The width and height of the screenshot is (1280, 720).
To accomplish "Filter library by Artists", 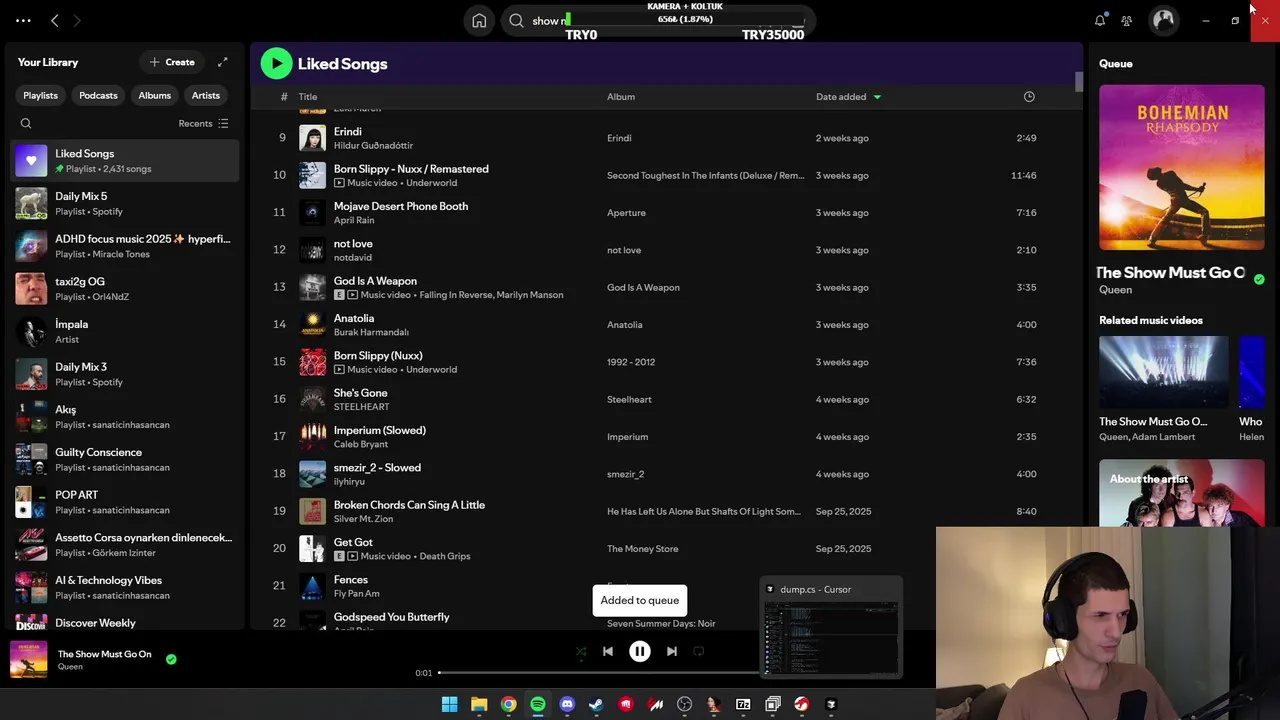I will point(206,95).
